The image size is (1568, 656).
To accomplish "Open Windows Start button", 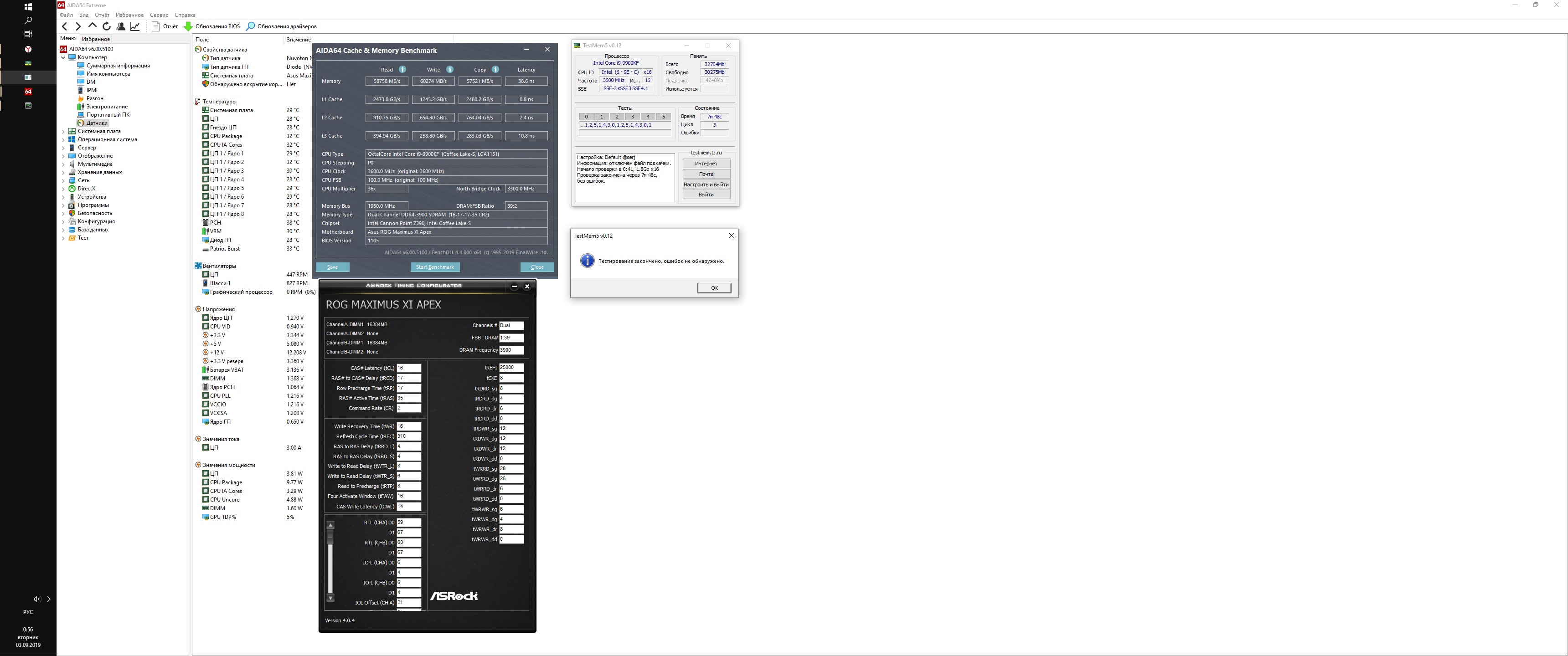I will (28, 7).
